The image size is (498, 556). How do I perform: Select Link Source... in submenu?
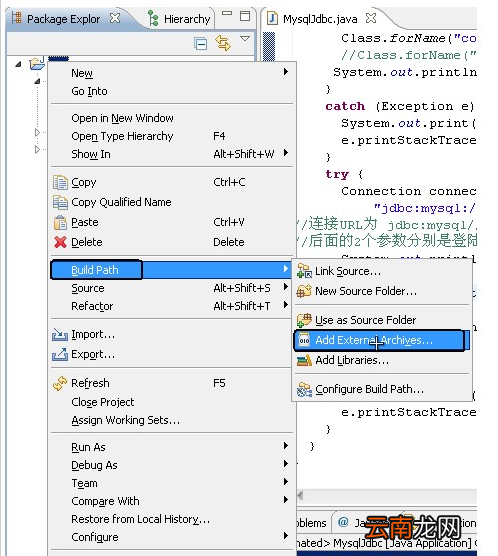pyautogui.click(x=382, y=271)
